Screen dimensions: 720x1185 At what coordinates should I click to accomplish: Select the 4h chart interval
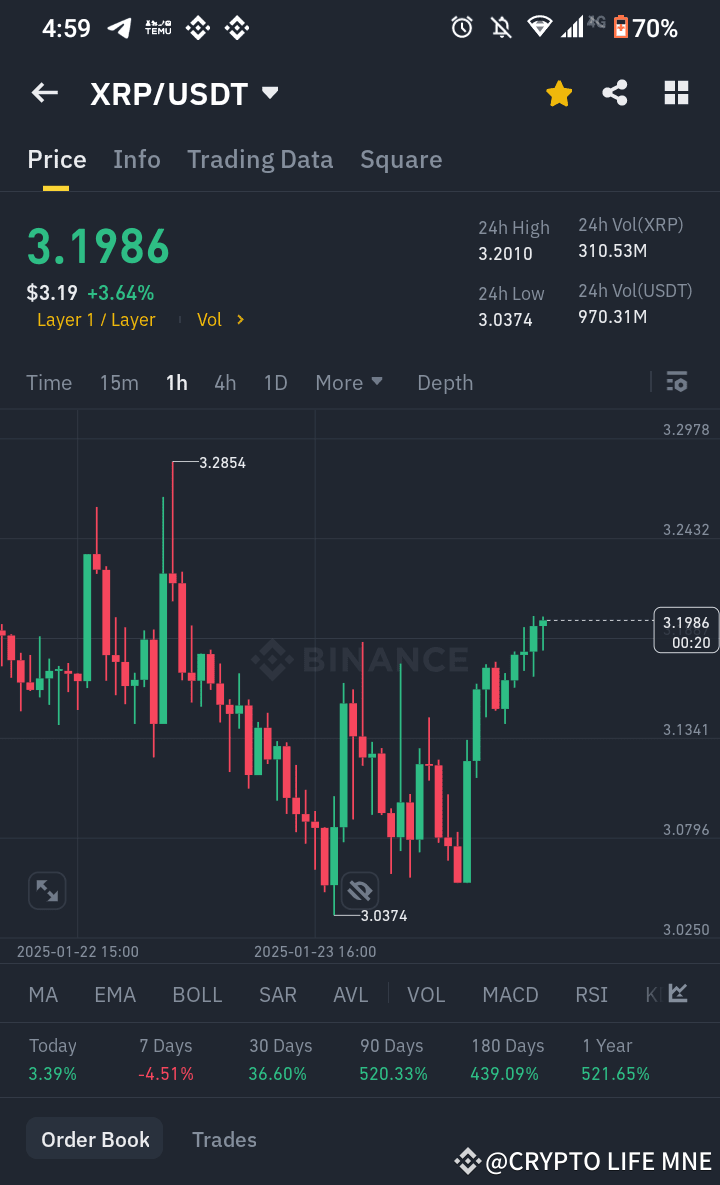224,382
